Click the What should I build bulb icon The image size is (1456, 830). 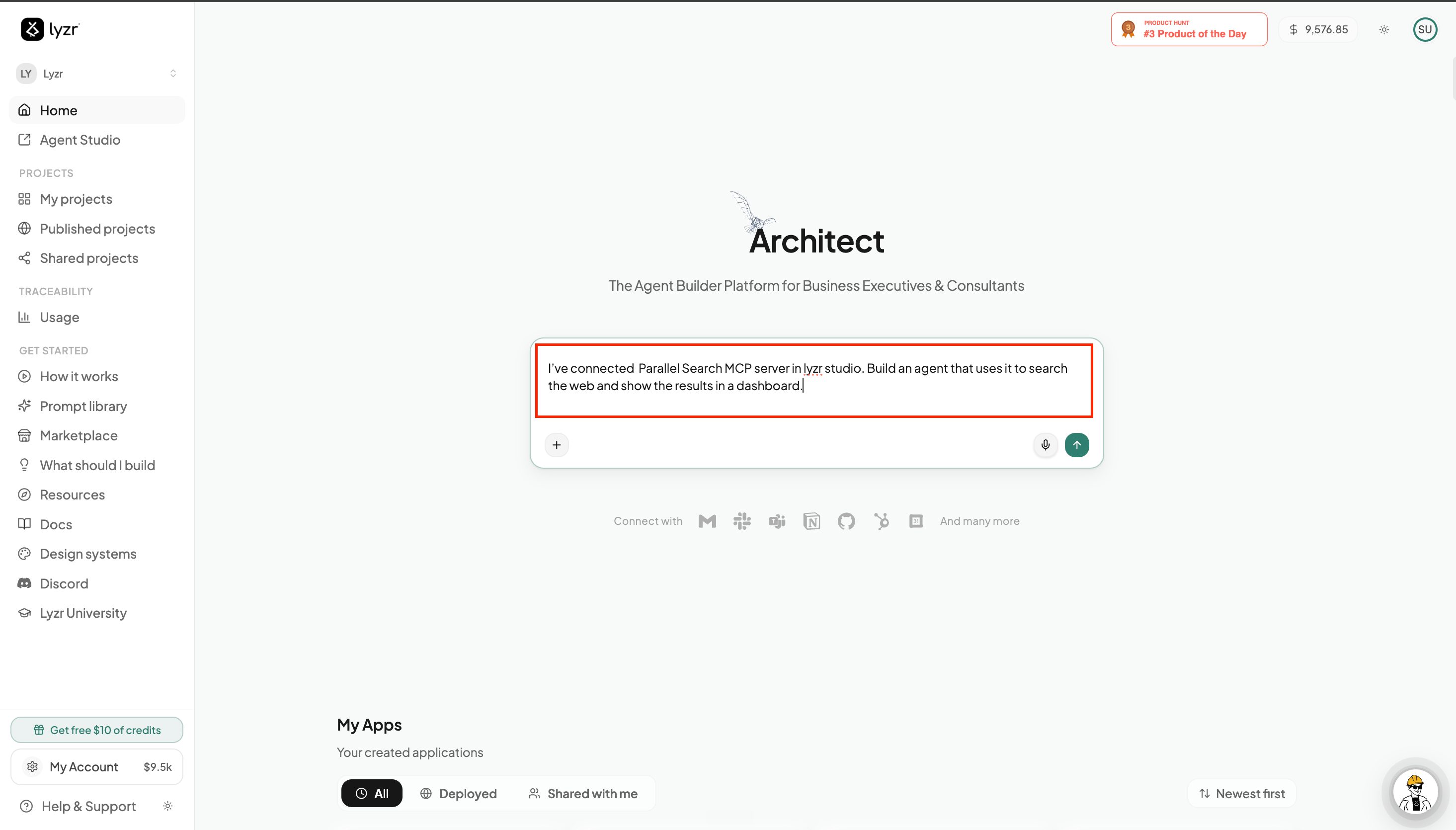[x=24, y=465]
